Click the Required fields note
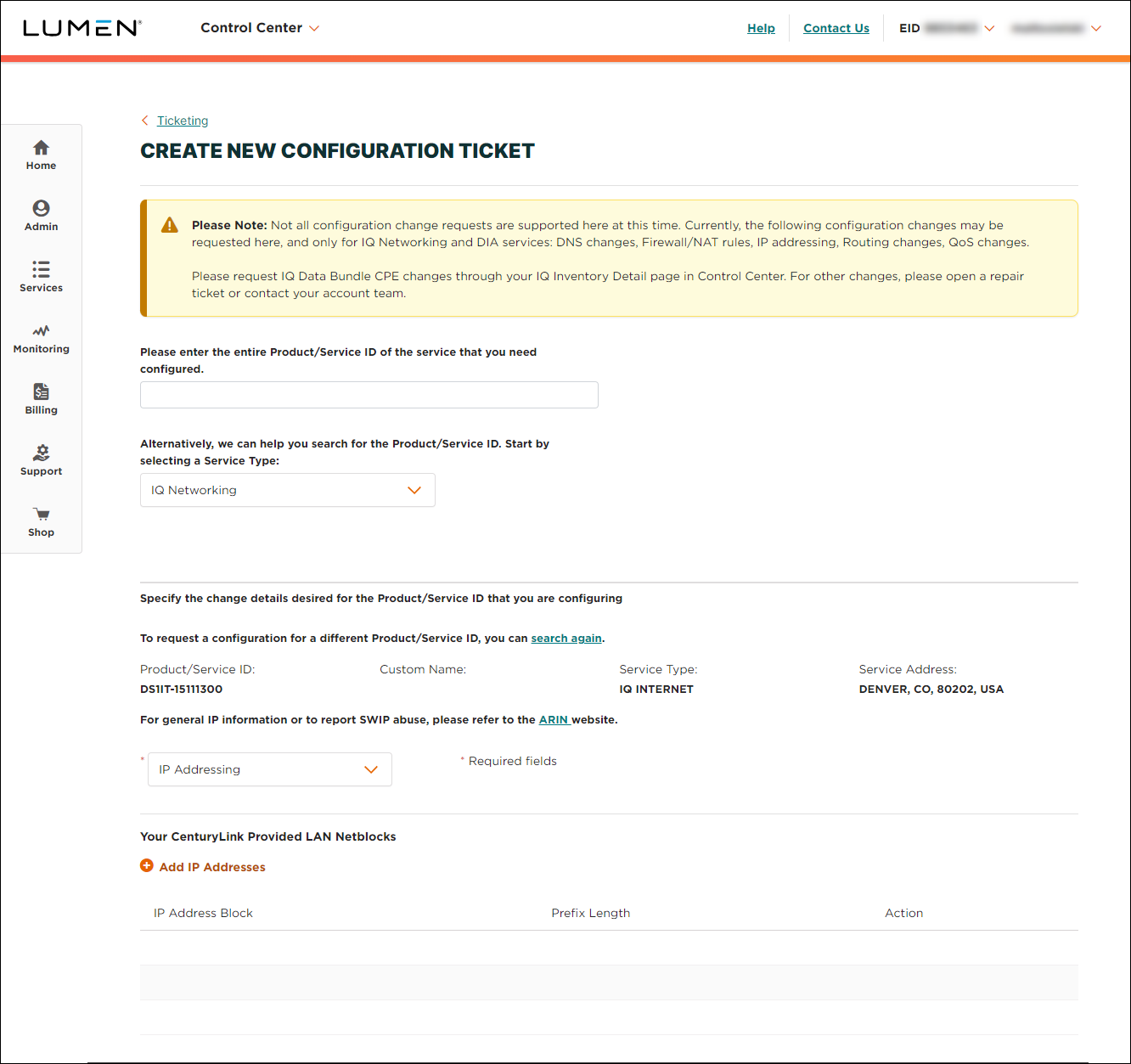This screenshot has height=1064, width=1131. tap(513, 761)
